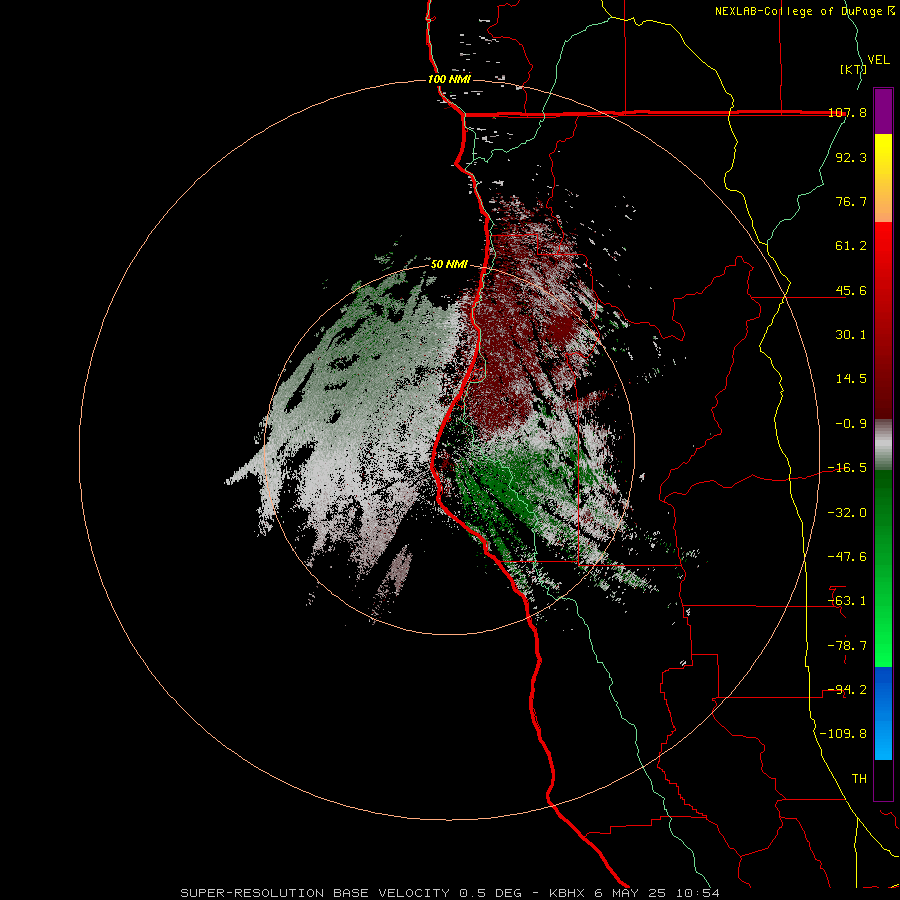This screenshot has height=900, width=900.
Task: Click the 100 NMI range ring label
Action: pyautogui.click(x=449, y=79)
